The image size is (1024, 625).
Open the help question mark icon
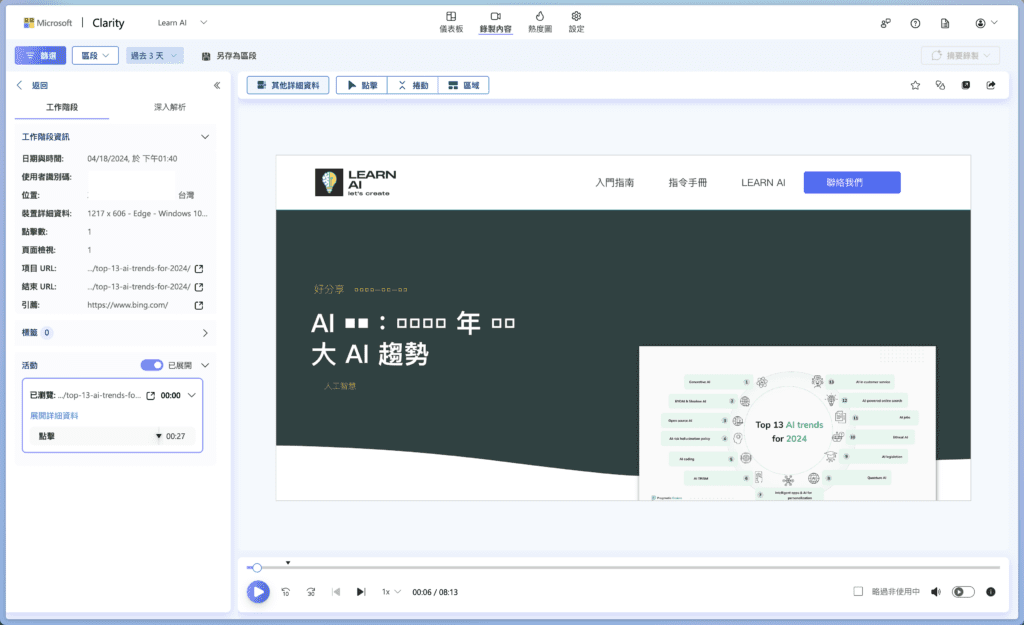pos(915,23)
